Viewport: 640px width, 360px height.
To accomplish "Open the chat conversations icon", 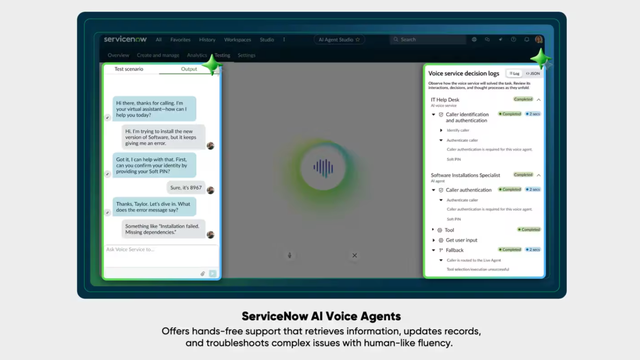I will (x=487, y=40).
